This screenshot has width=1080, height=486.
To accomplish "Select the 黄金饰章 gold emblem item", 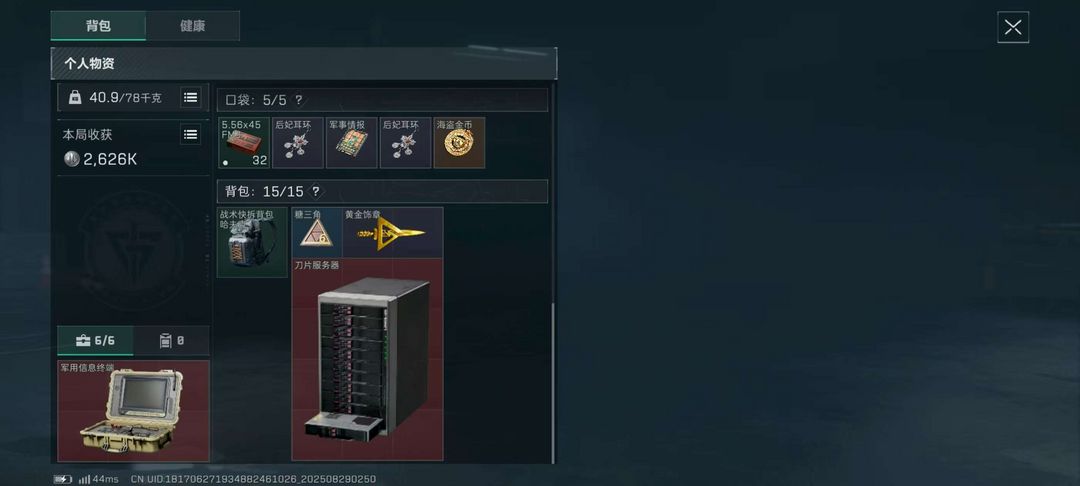I will click(393, 233).
